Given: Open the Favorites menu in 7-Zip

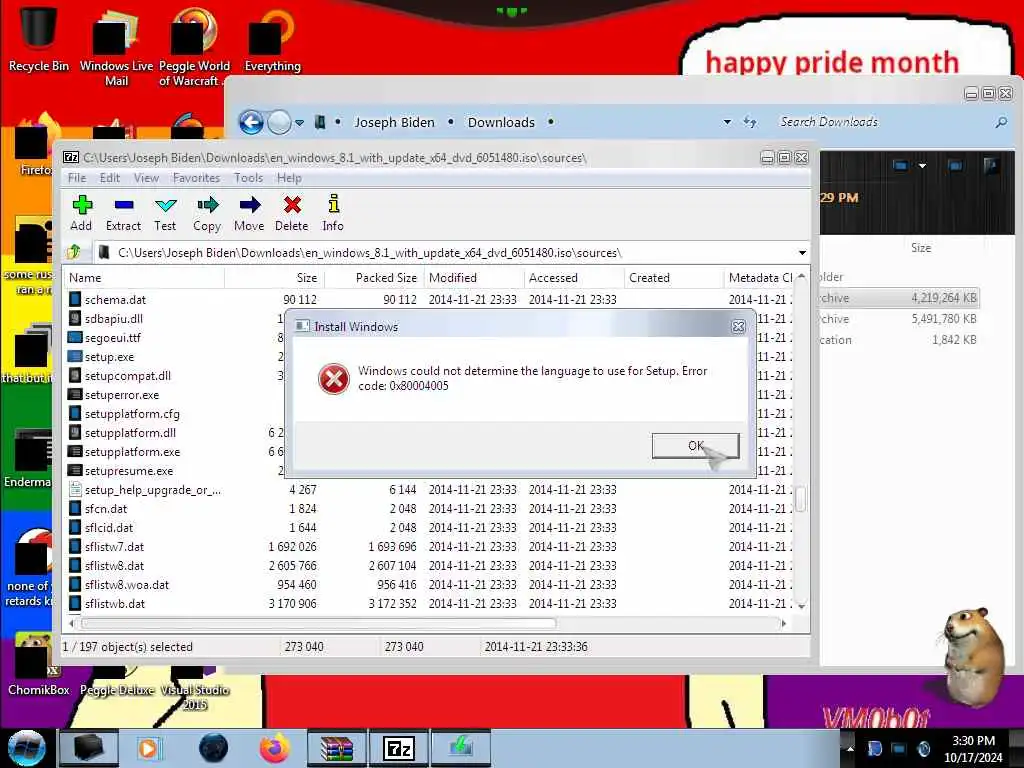Looking at the screenshot, I should (196, 178).
